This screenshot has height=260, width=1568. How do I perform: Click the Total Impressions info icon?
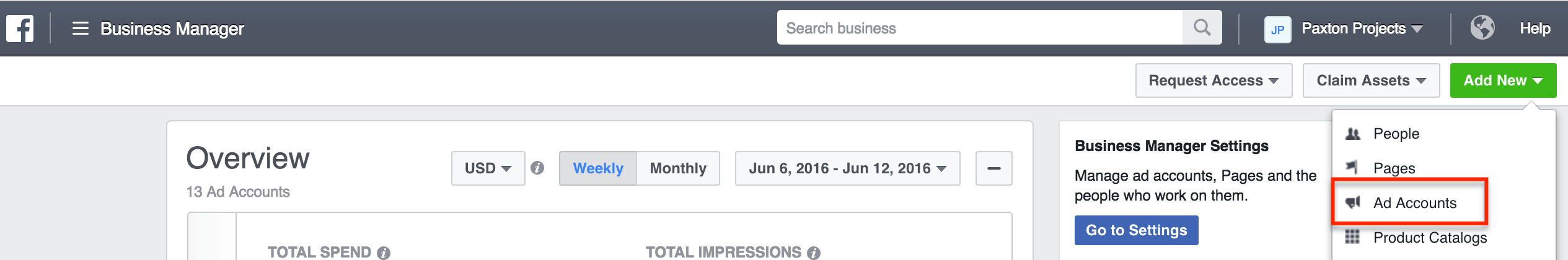click(x=814, y=253)
